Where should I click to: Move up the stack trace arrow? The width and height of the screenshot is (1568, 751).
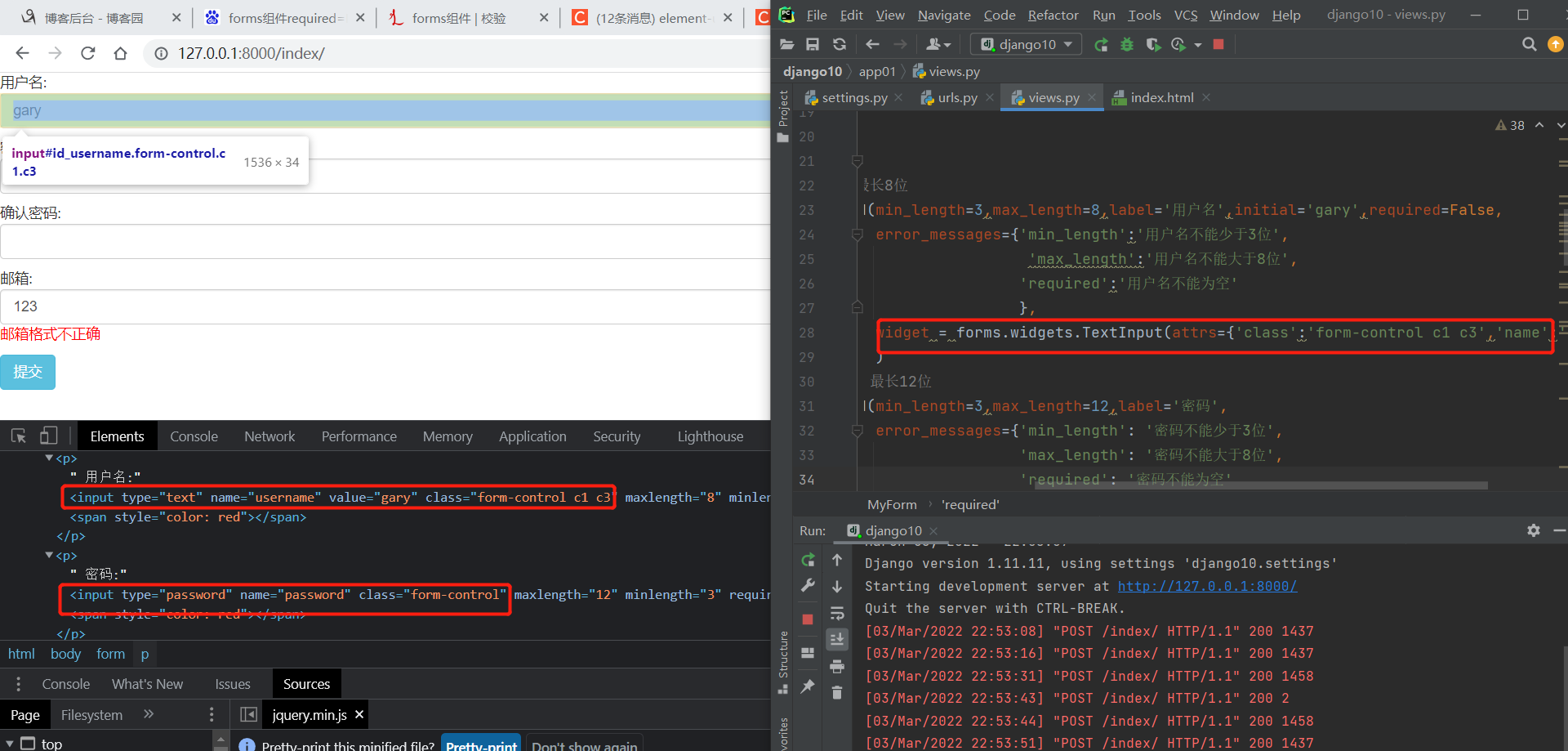tap(837, 560)
